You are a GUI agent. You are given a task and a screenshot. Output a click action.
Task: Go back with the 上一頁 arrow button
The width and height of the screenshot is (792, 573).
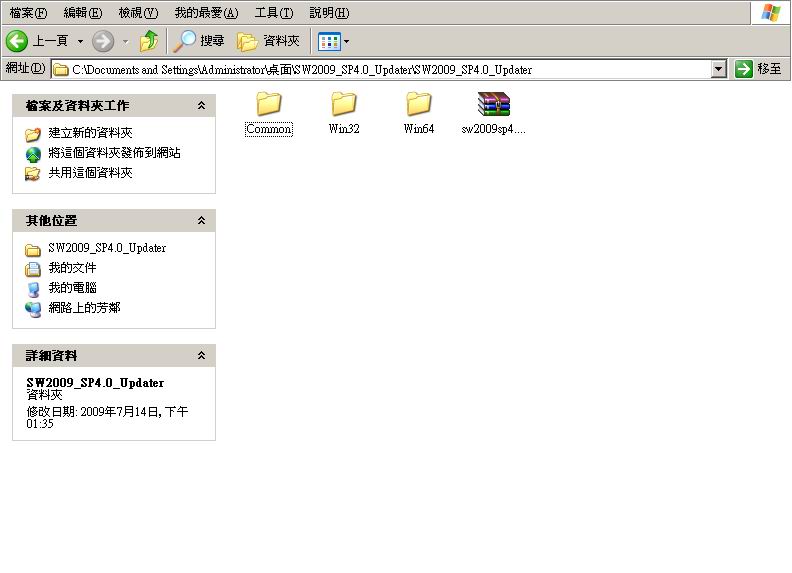(36, 41)
